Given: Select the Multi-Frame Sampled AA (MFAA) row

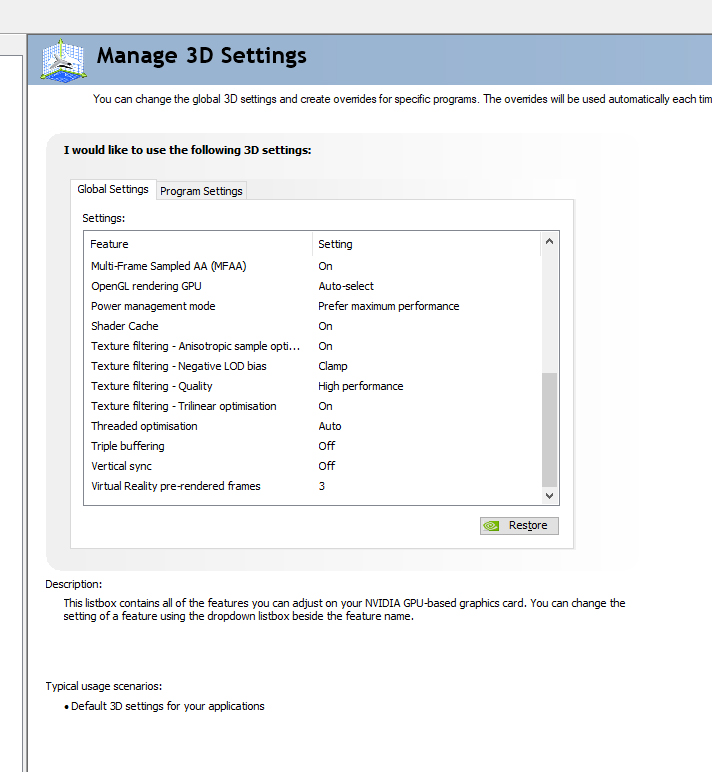Looking at the screenshot, I should click(x=168, y=266).
